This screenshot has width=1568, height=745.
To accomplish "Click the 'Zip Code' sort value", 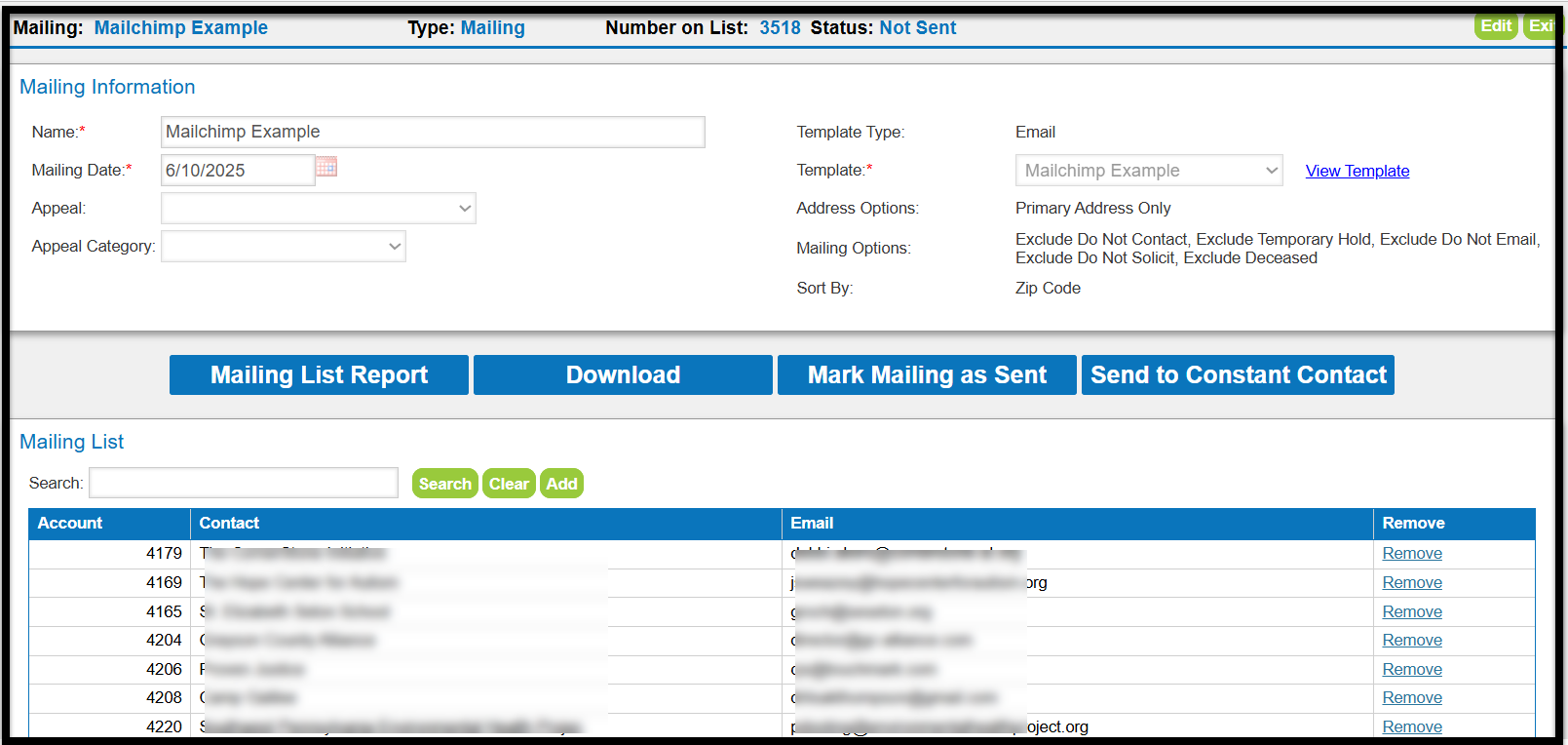I will (1048, 288).
